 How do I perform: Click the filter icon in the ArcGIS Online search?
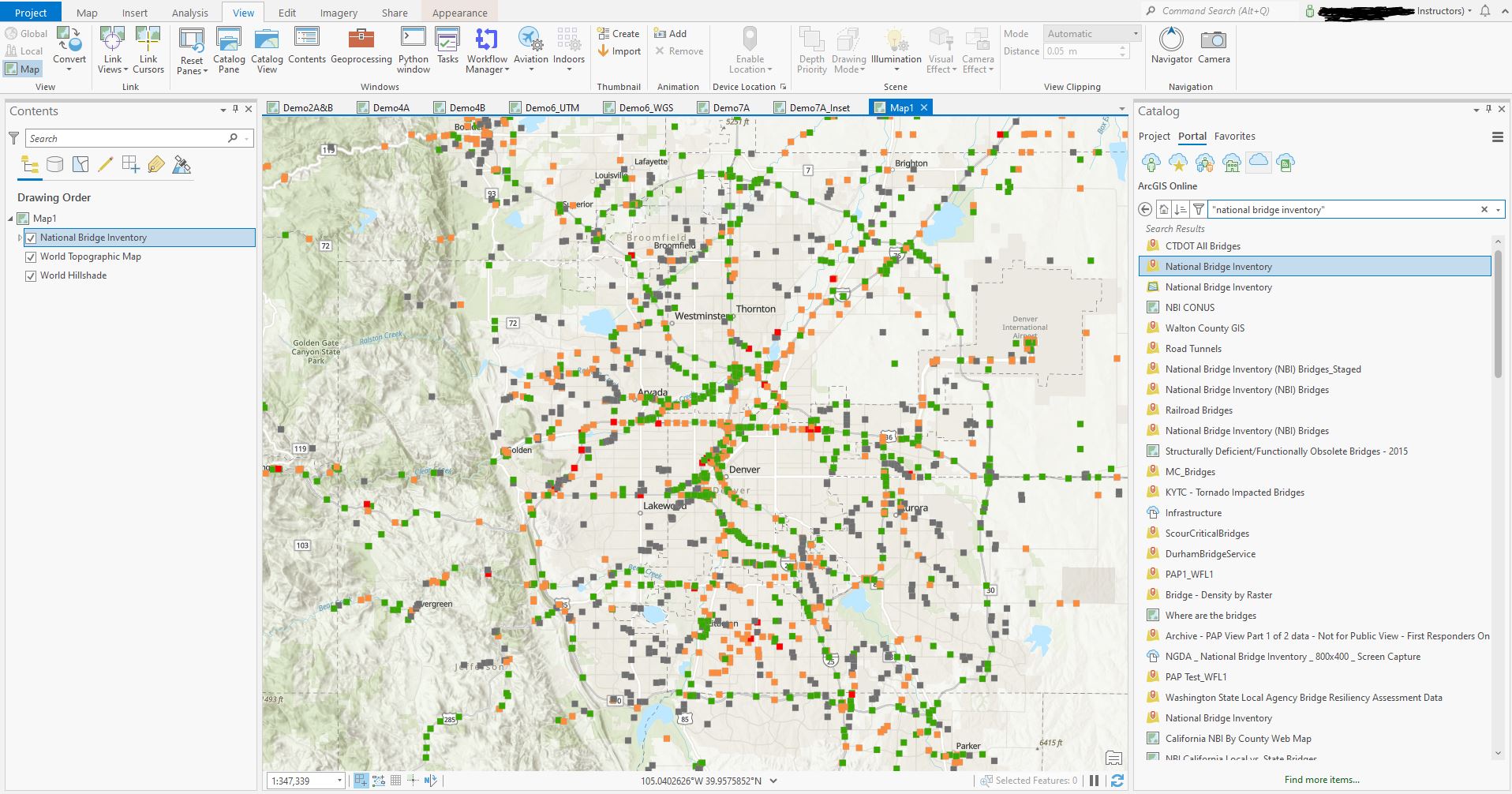click(1198, 209)
